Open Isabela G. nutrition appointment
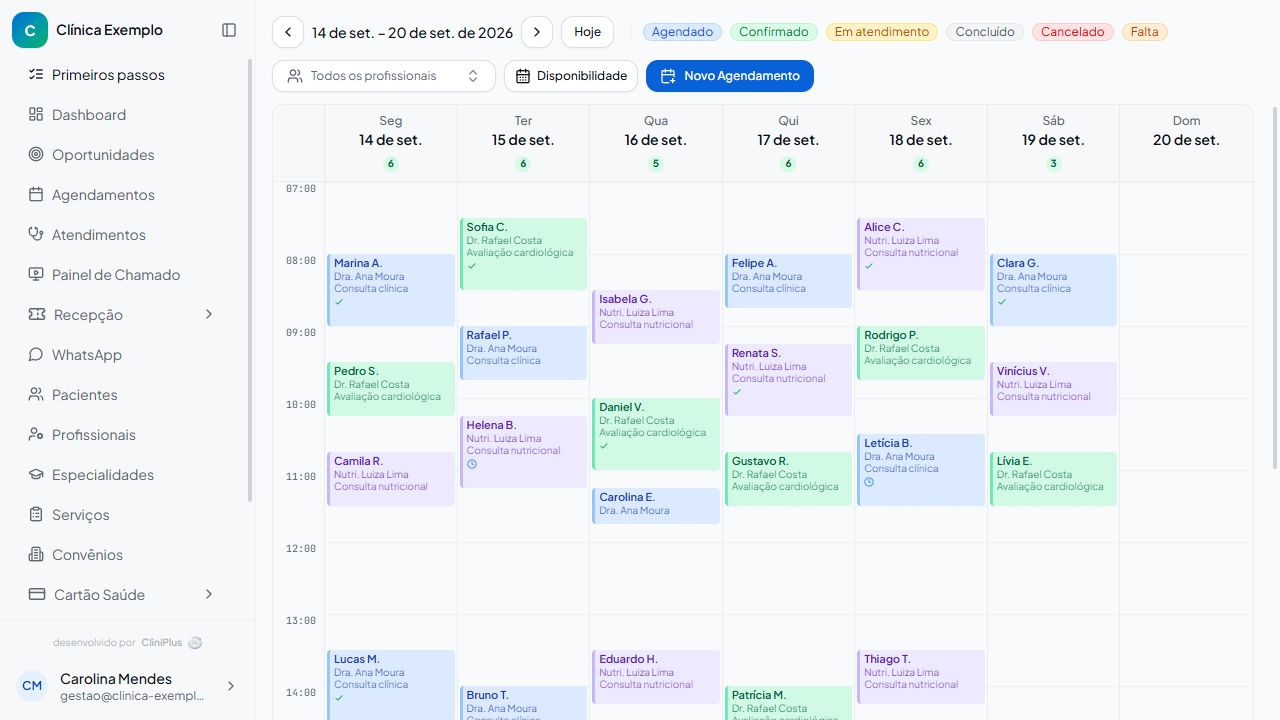Image resolution: width=1280 pixels, height=720 pixels. click(x=656, y=317)
